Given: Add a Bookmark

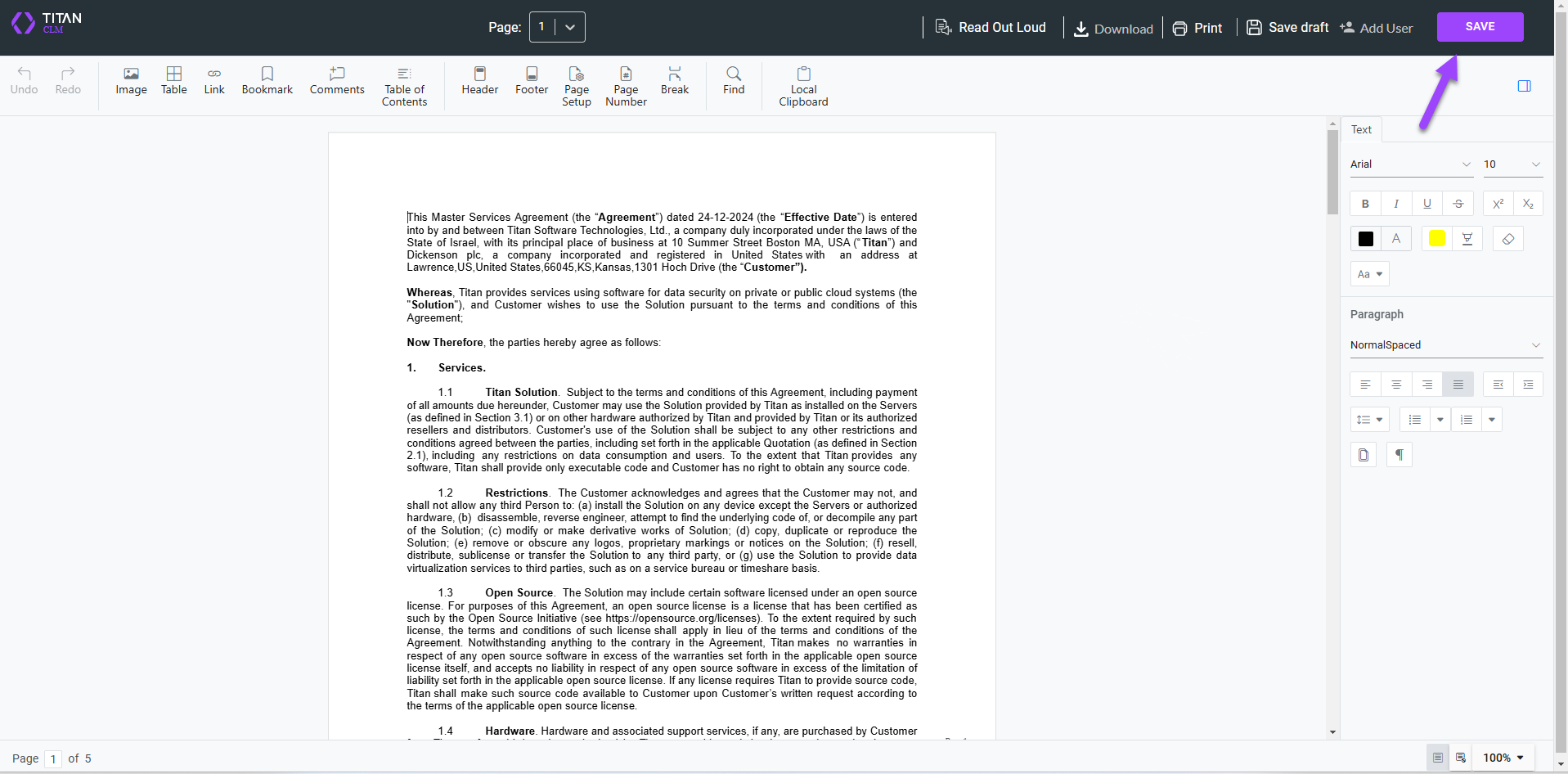Looking at the screenshot, I should (x=267, y=81).
